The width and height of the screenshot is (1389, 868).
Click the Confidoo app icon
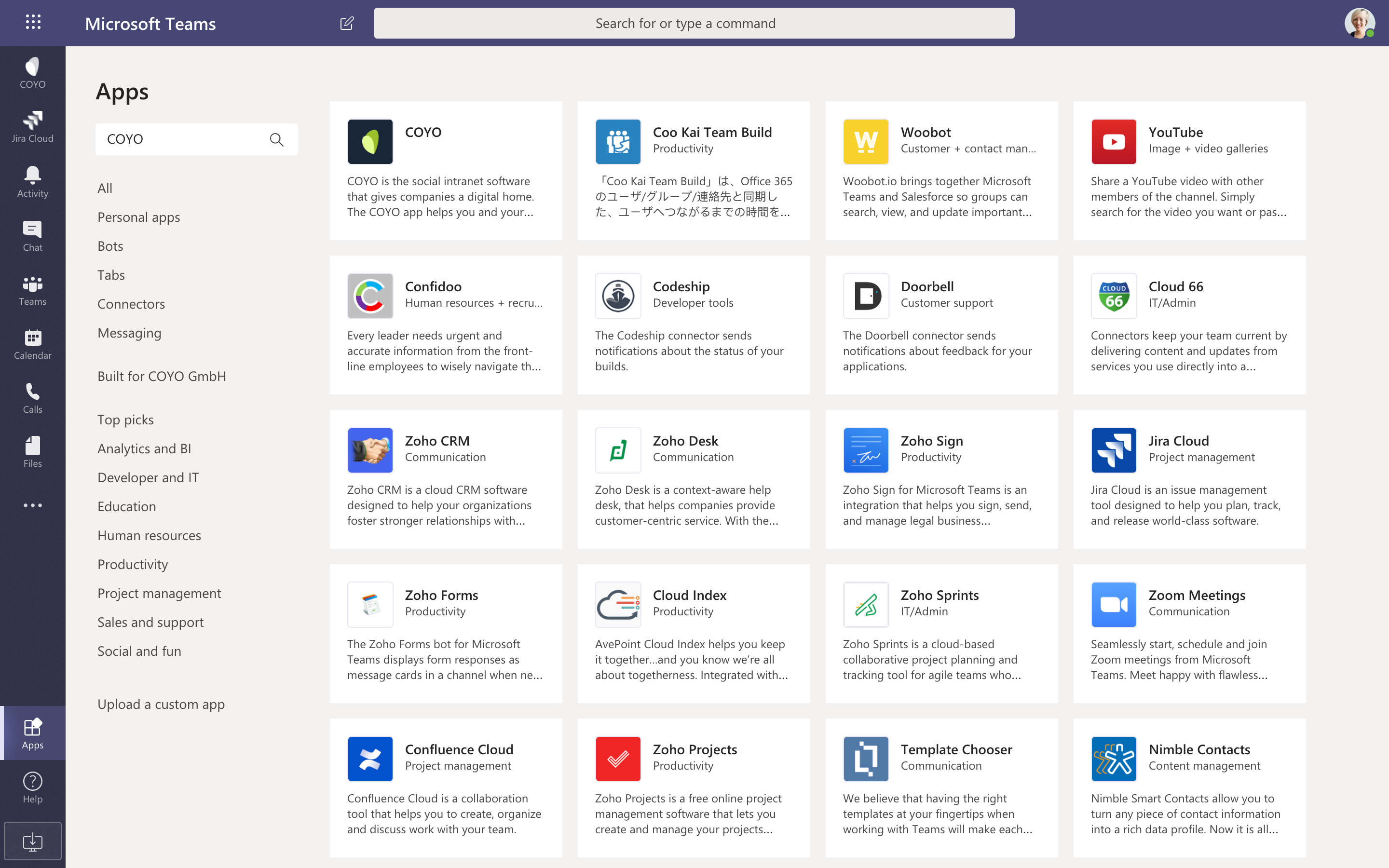[x=370, y=296]
